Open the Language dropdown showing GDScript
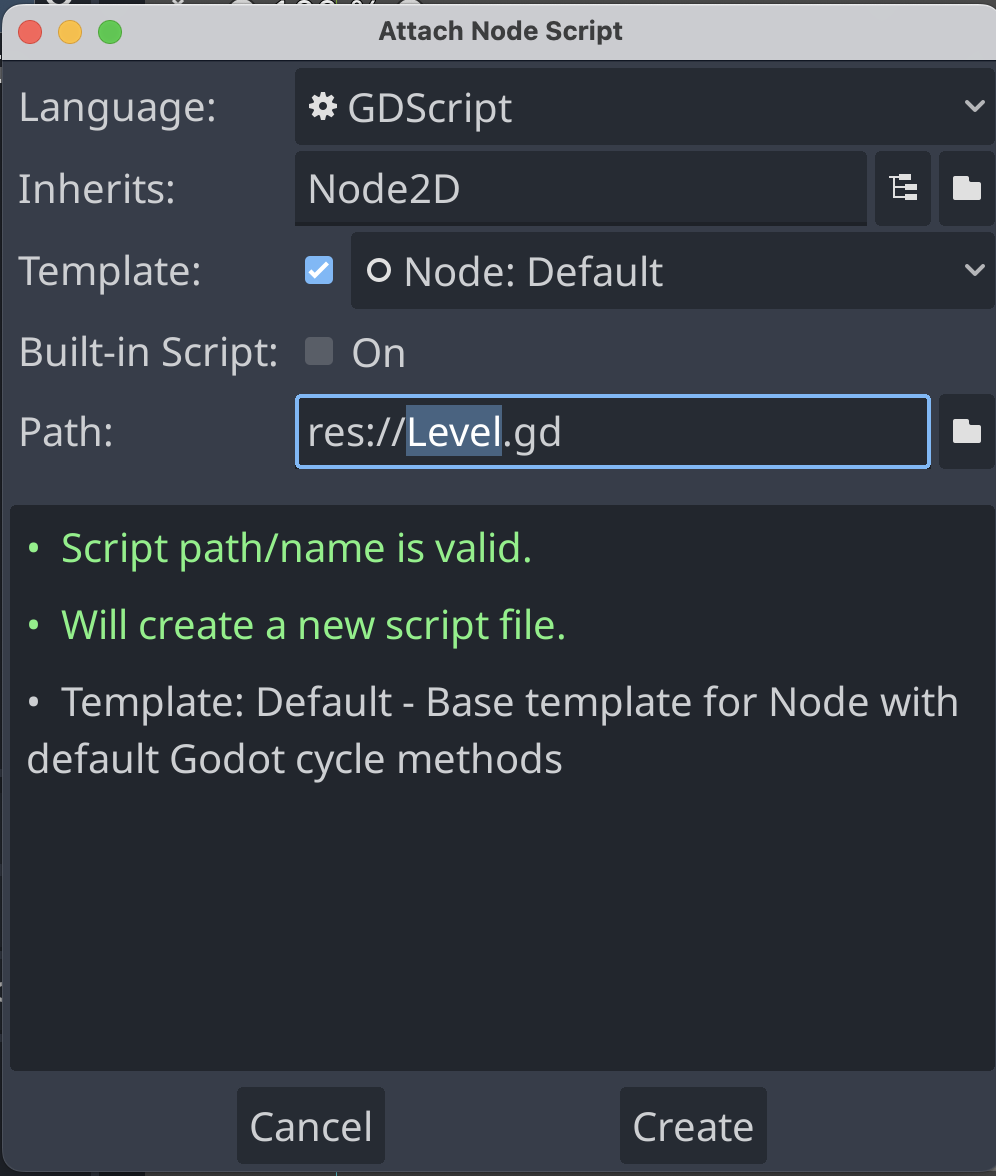996x1176 pixels. pyautogui.click(x=645, y=106)
